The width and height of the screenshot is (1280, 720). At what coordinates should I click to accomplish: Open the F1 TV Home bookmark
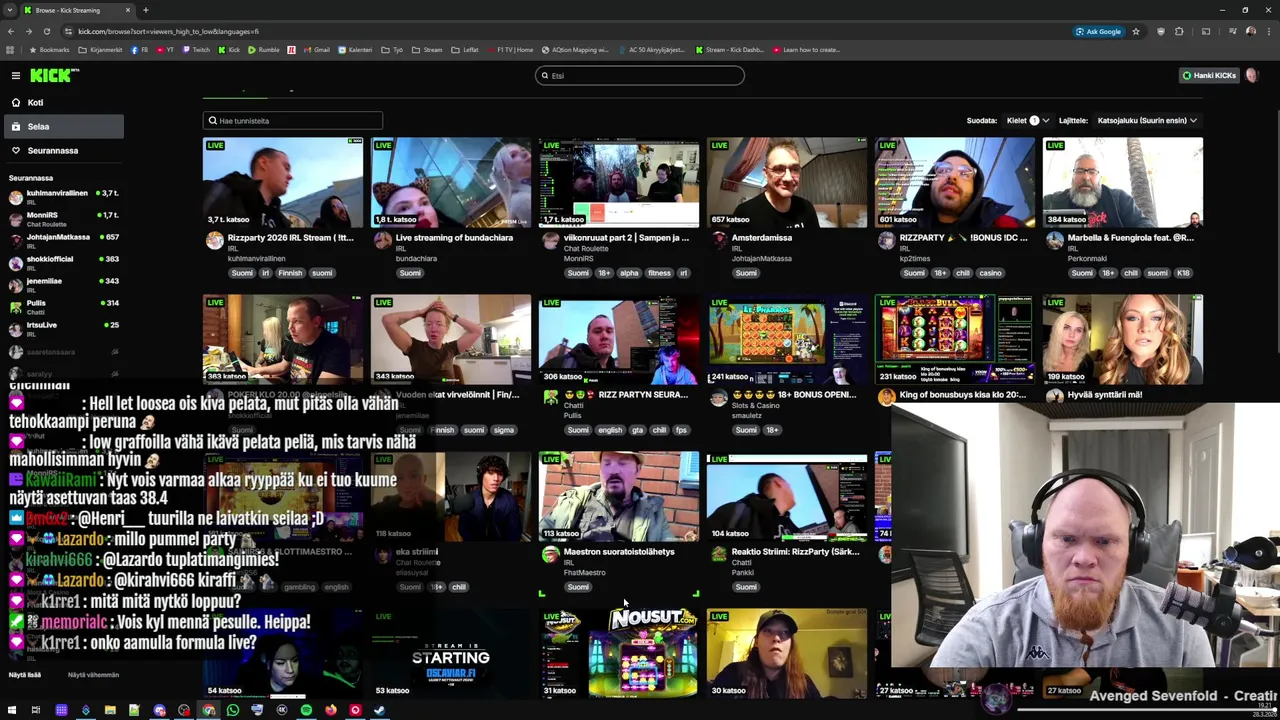510,49
